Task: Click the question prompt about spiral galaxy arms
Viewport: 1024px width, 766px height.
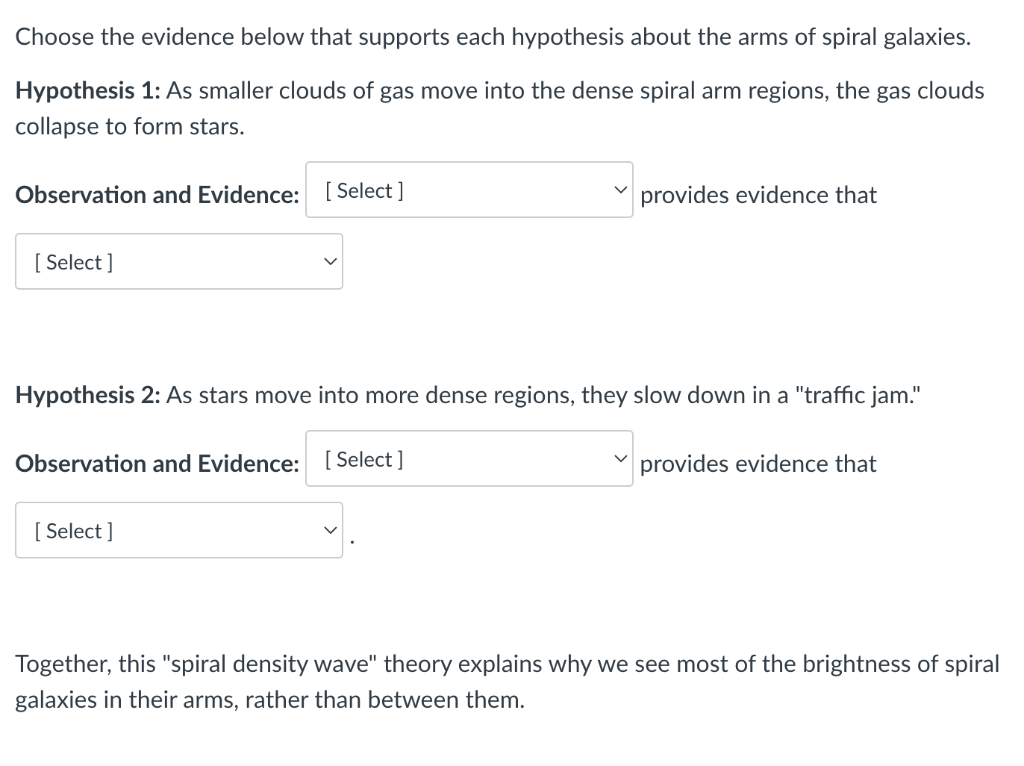Action: 493,36
